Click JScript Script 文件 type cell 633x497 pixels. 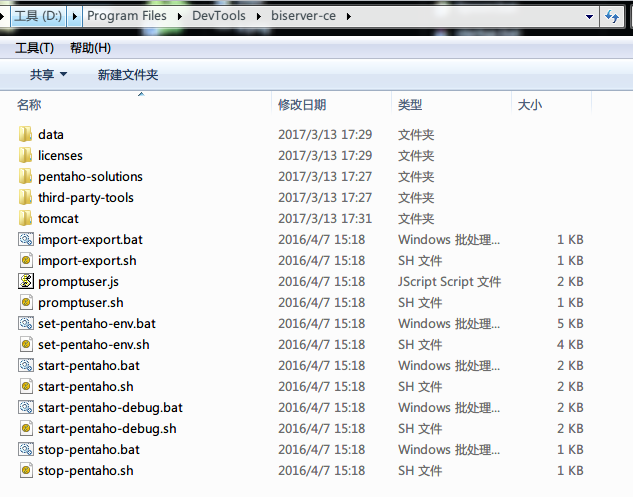[449, 281]
